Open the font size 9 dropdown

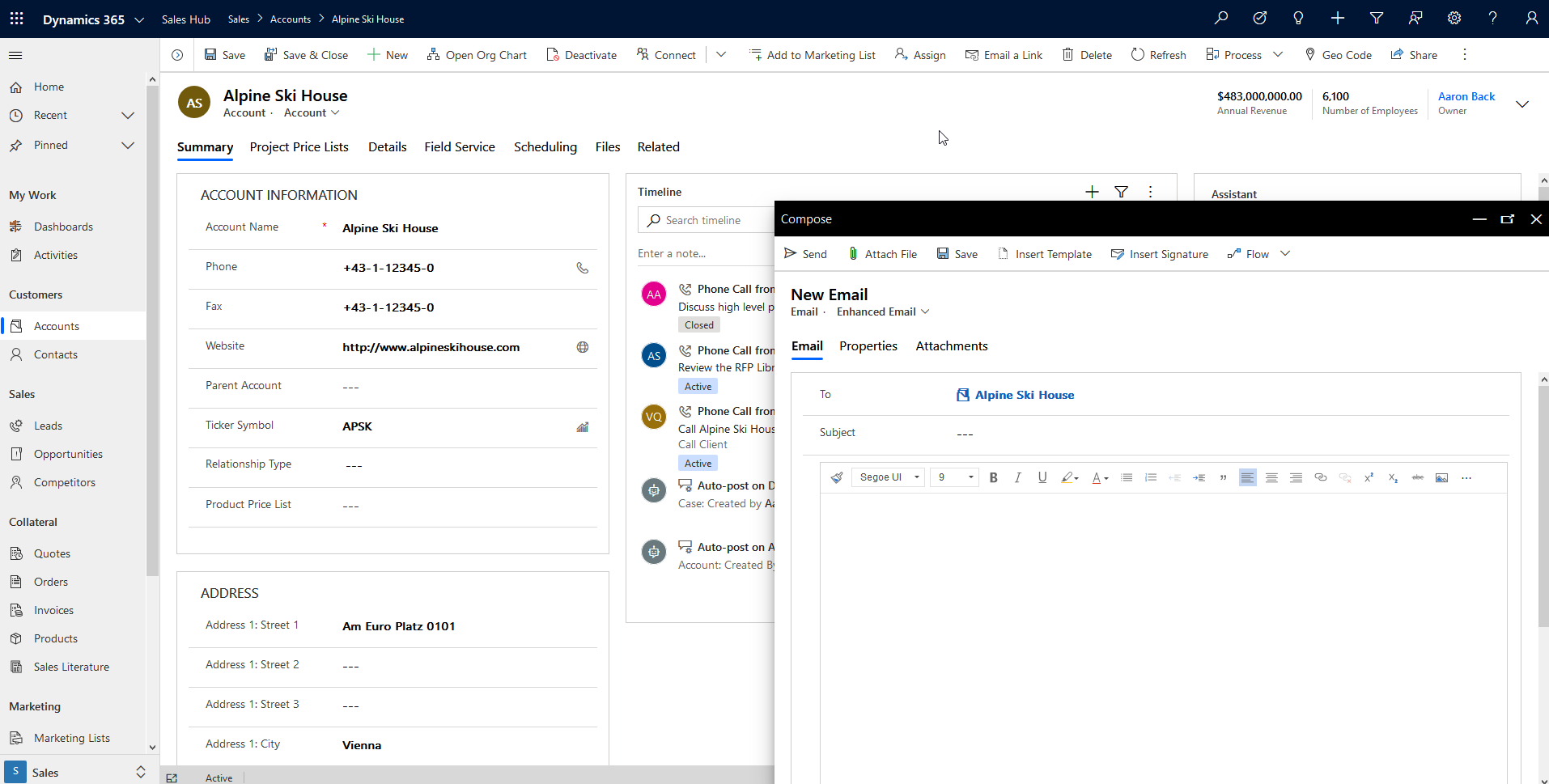(954, 478)
